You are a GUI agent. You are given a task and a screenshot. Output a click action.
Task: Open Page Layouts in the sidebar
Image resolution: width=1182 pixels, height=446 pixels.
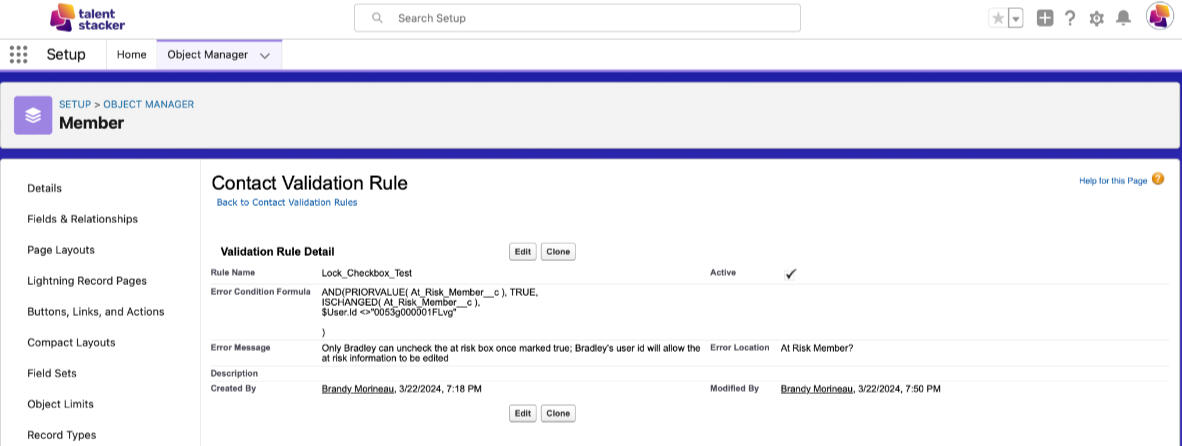(x=62, y=250)
